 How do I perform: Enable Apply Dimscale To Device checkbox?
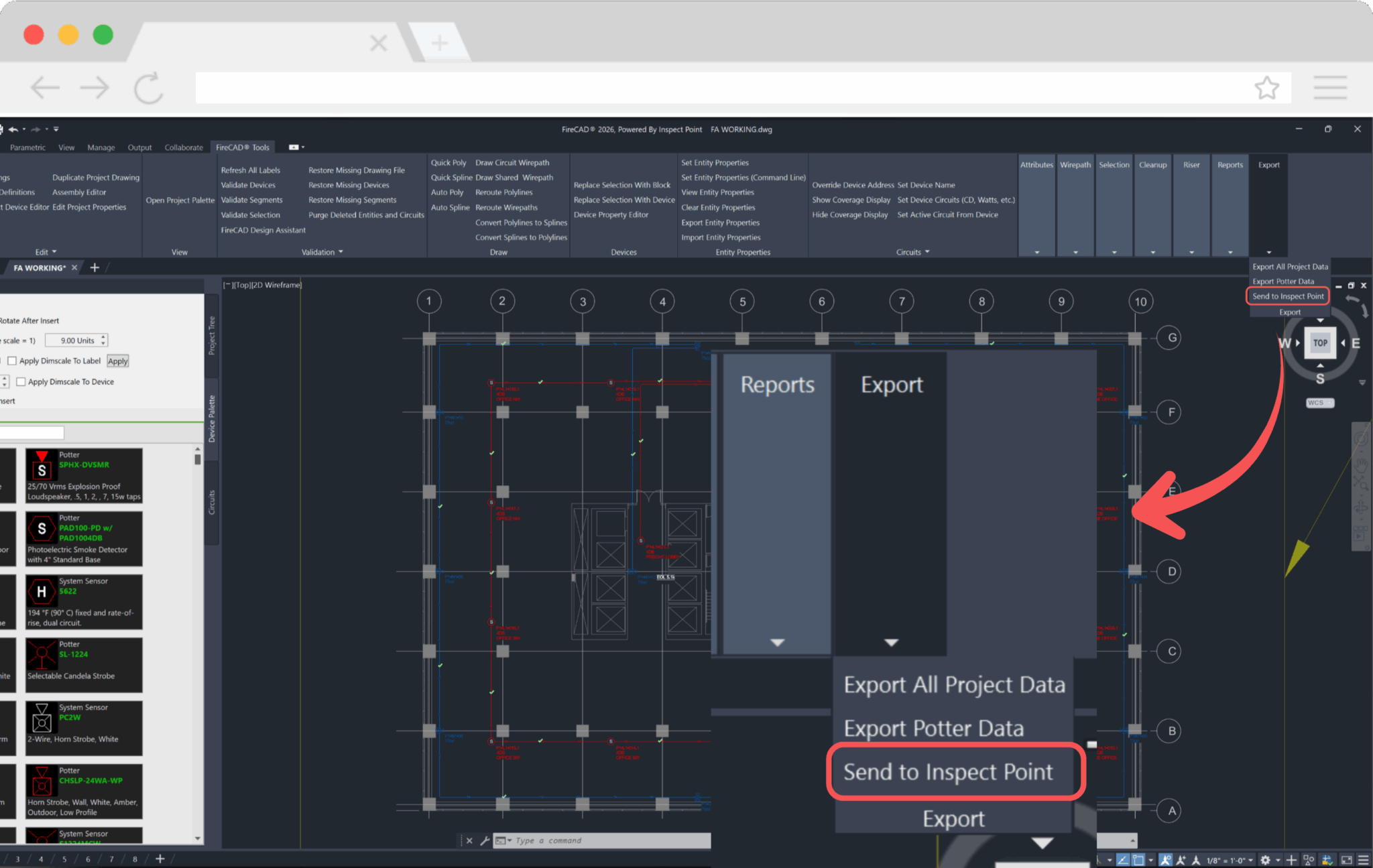click(x=21, y=381)
